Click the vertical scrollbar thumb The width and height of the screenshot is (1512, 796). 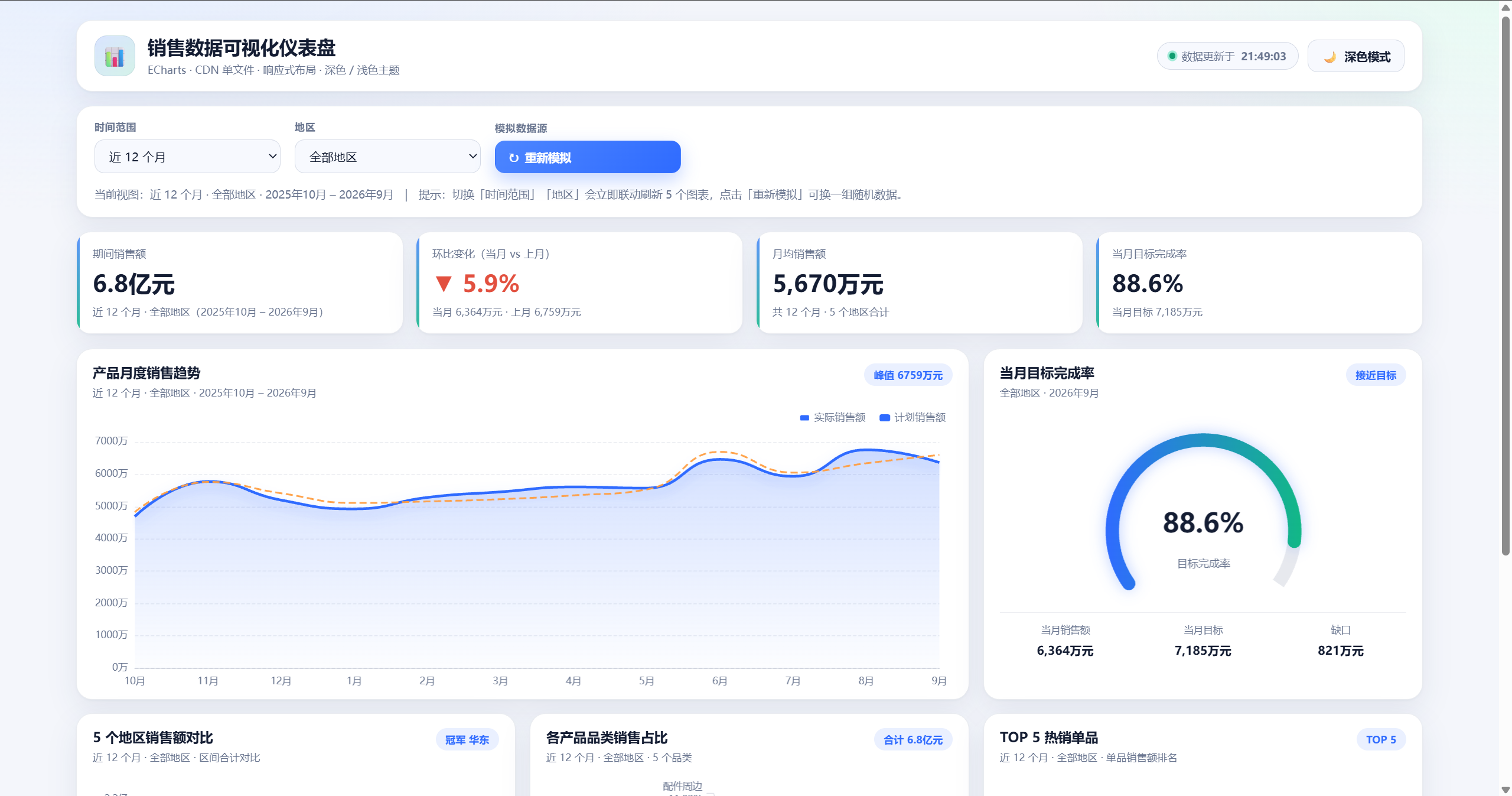1506,286
